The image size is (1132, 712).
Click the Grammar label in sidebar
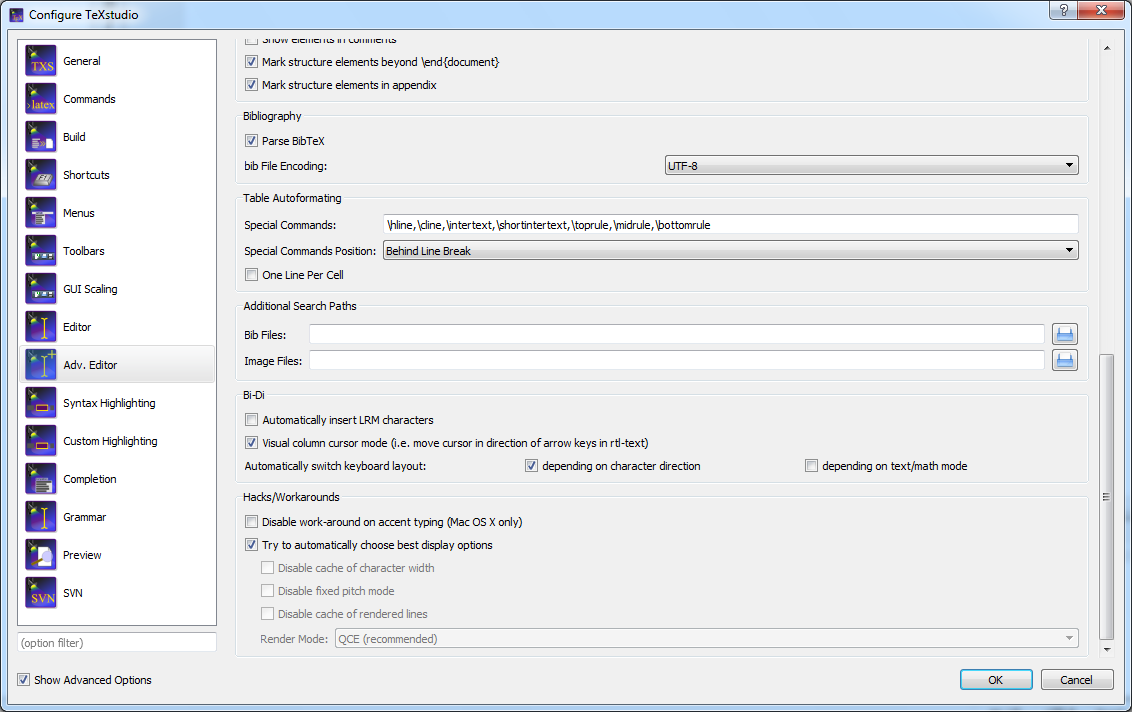click(84, 517)
